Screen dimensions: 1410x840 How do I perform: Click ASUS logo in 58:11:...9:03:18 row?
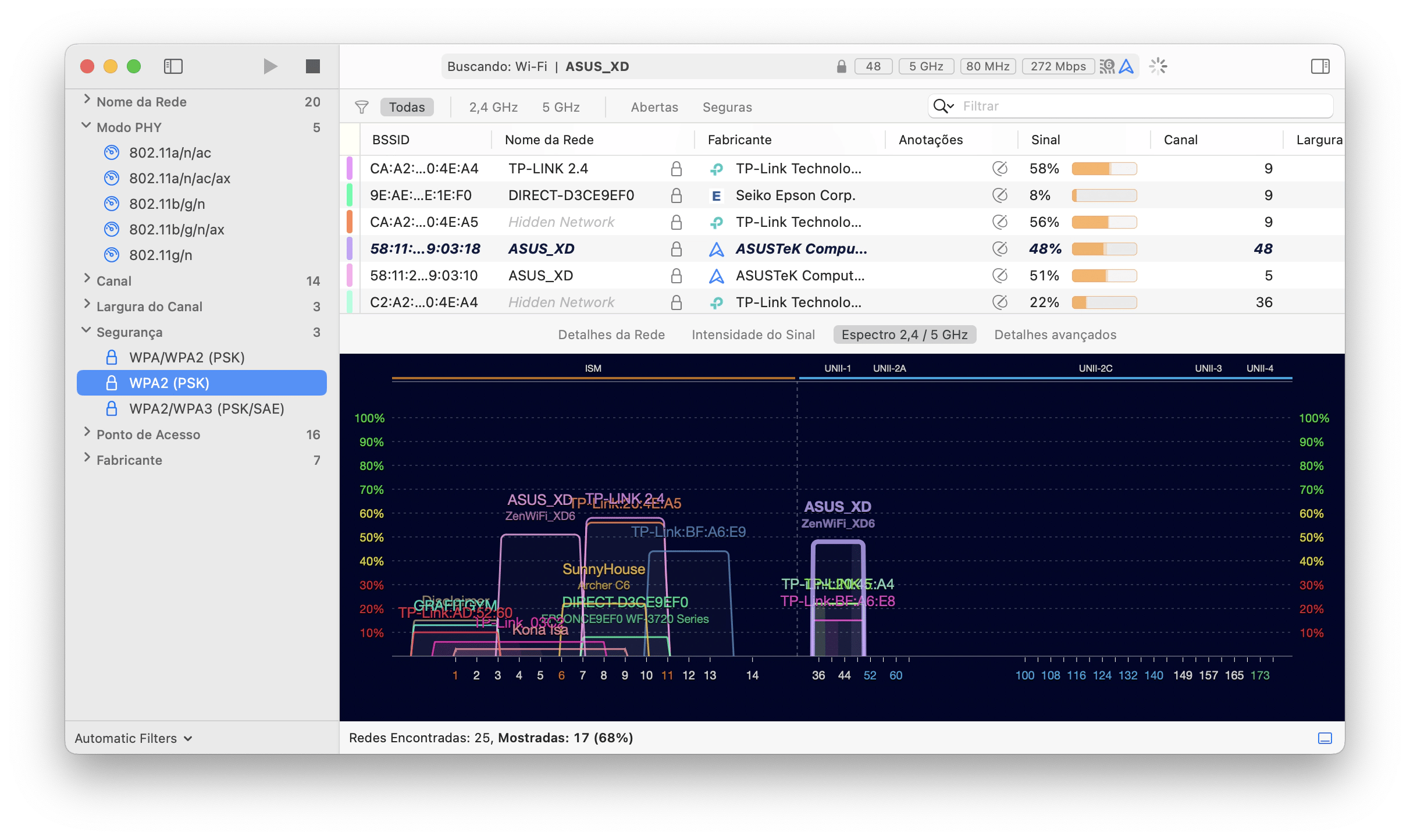click(x=717, y=249)
